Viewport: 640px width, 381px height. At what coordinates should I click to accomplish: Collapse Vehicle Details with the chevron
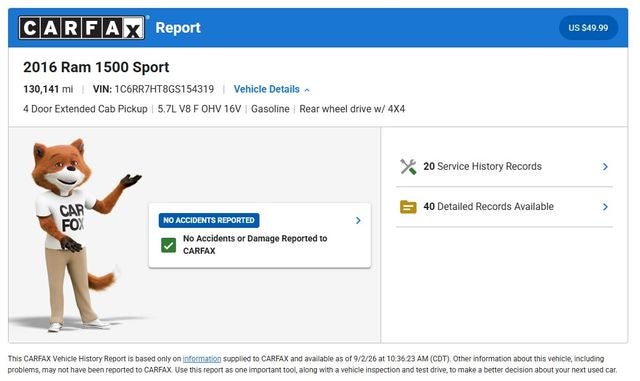[307, 90]
